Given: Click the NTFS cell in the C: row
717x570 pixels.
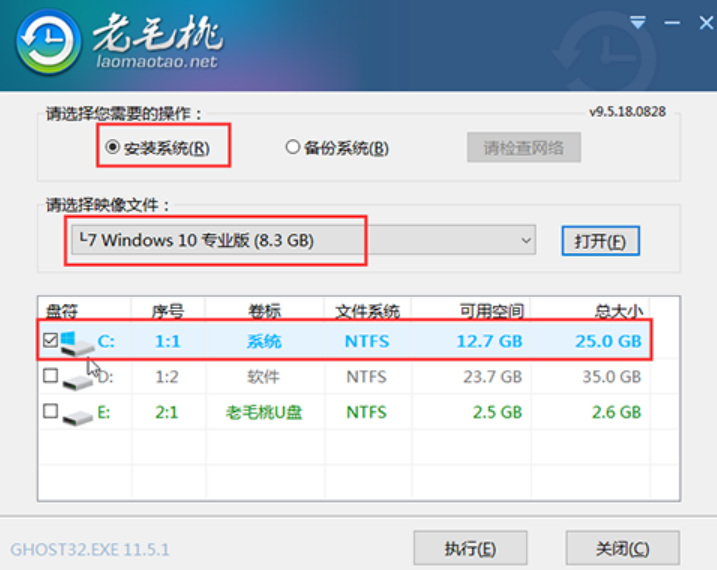Looking at the screenshot, I should click(367, 341).
